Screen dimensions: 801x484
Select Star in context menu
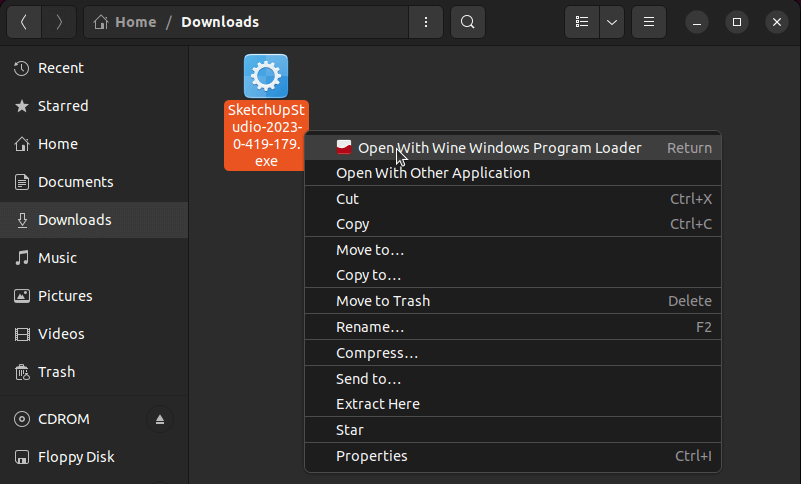coord(513,430)
